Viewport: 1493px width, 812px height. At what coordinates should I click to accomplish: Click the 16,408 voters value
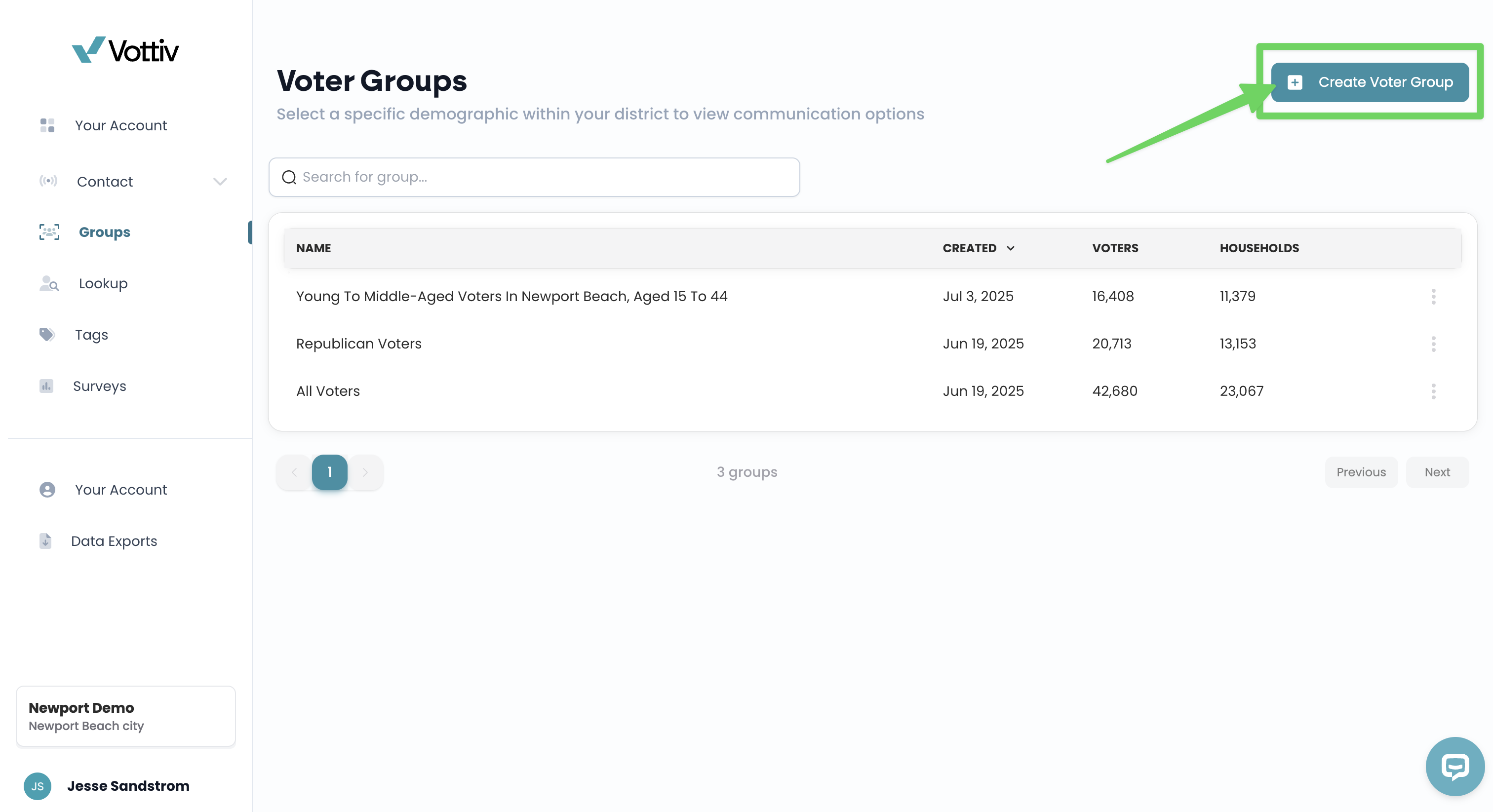pos(1113,296)
